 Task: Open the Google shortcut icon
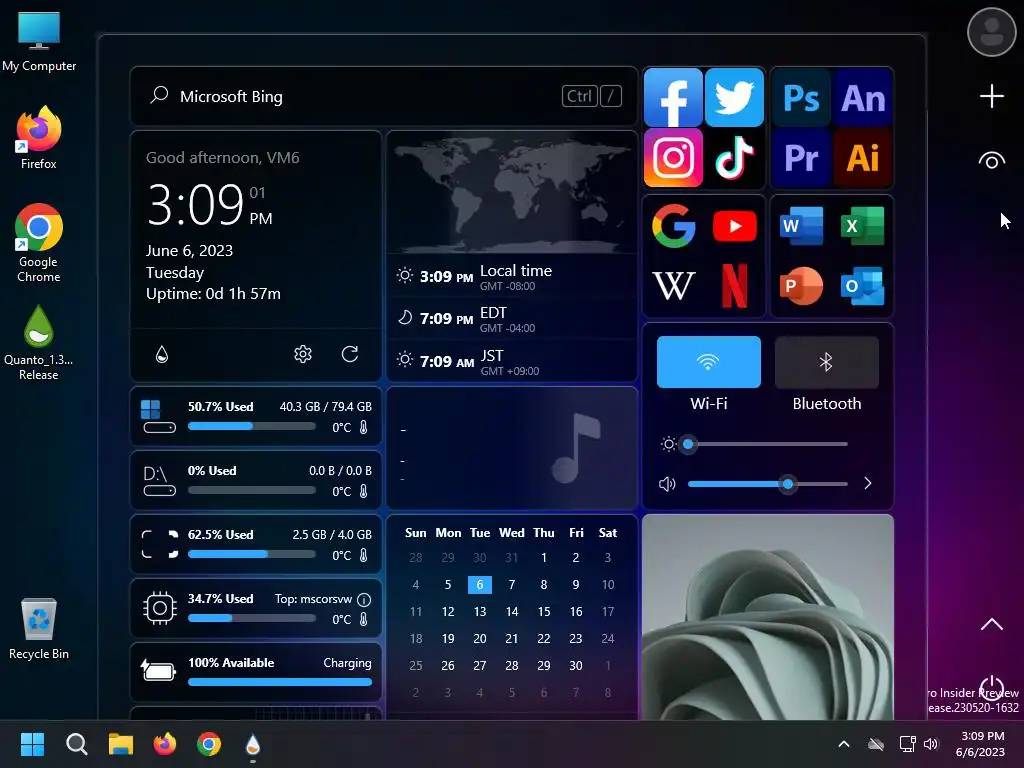pos(673,226)
